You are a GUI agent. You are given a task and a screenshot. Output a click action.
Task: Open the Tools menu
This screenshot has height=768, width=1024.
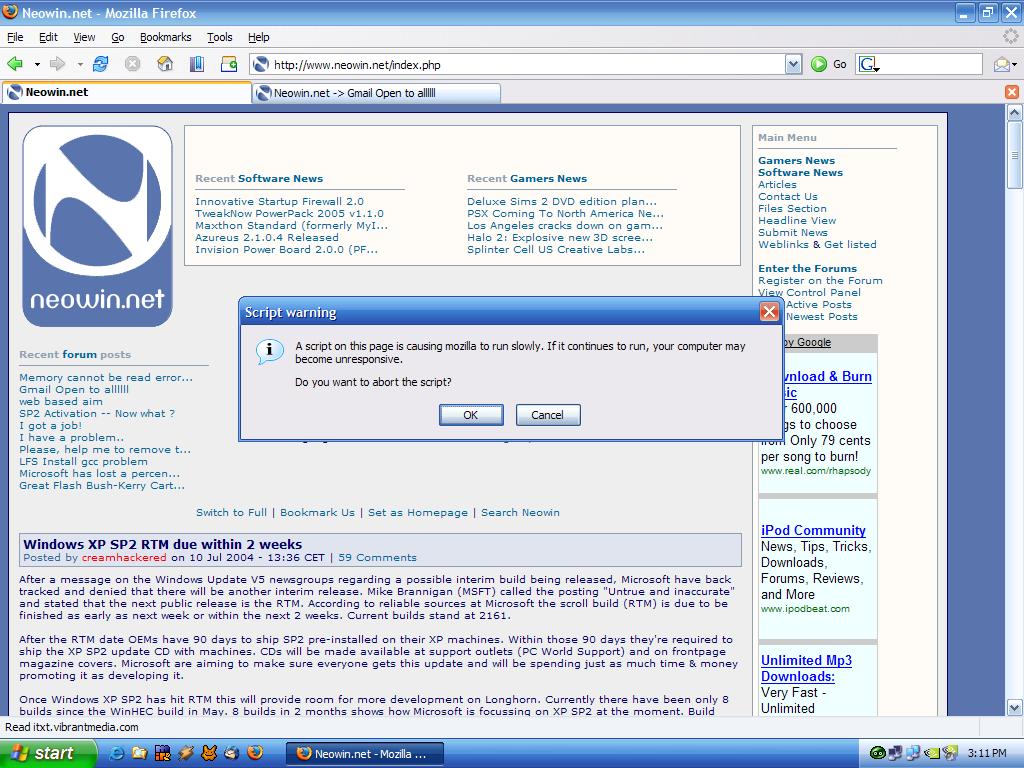[x=219, y=37]
